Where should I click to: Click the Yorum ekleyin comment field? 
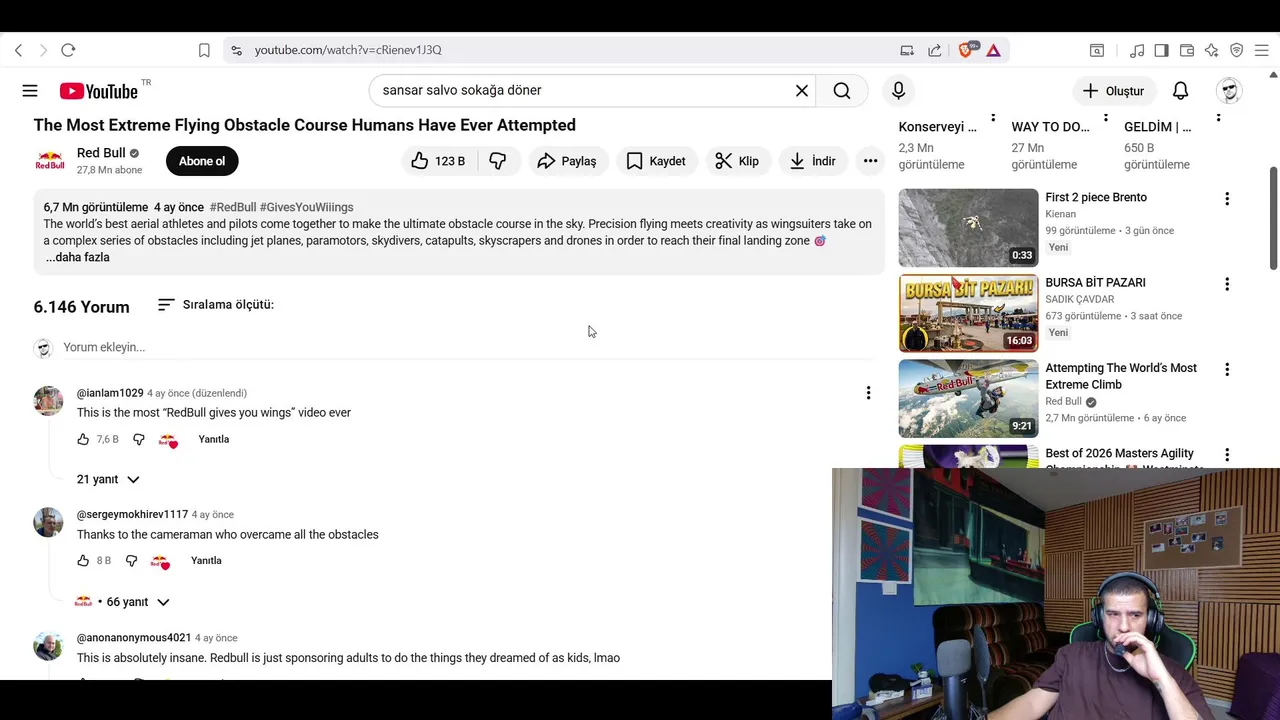469,347
